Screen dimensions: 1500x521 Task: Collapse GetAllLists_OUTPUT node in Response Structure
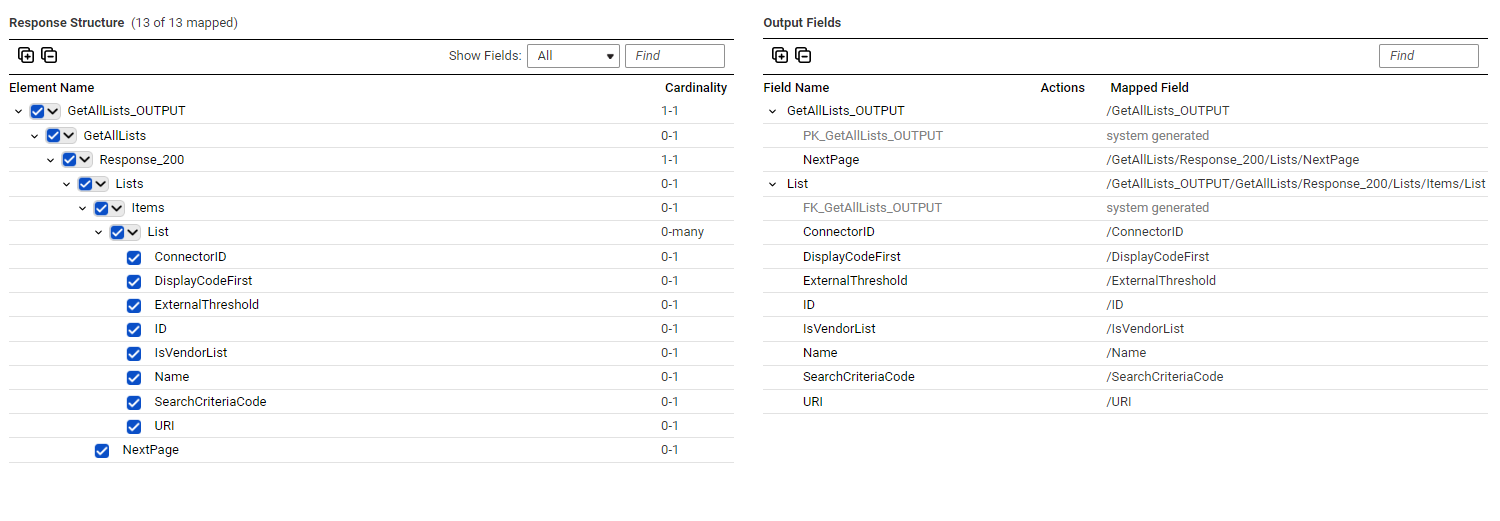click(19, 111)
